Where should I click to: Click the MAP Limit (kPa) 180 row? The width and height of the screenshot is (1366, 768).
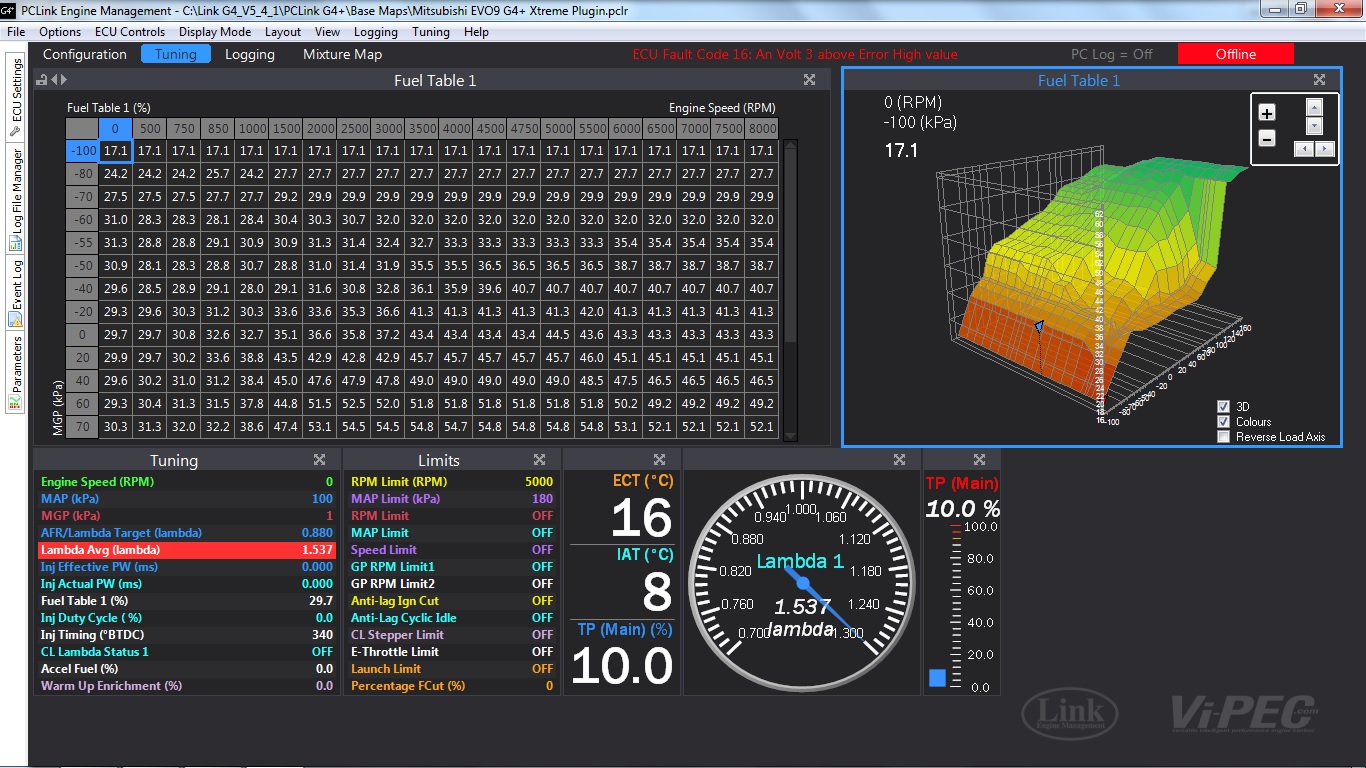[452, 499]
